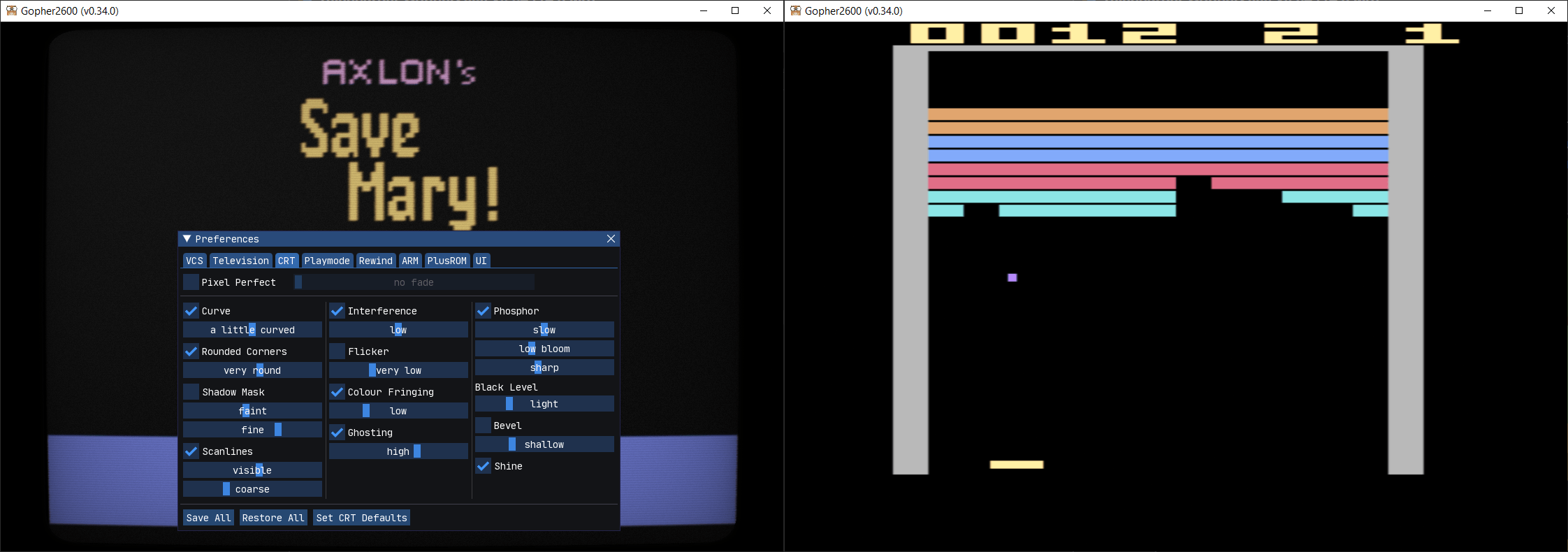The image size is (1568, 552).
Task: Click the Save All button
Action: [x=208, y=518]
